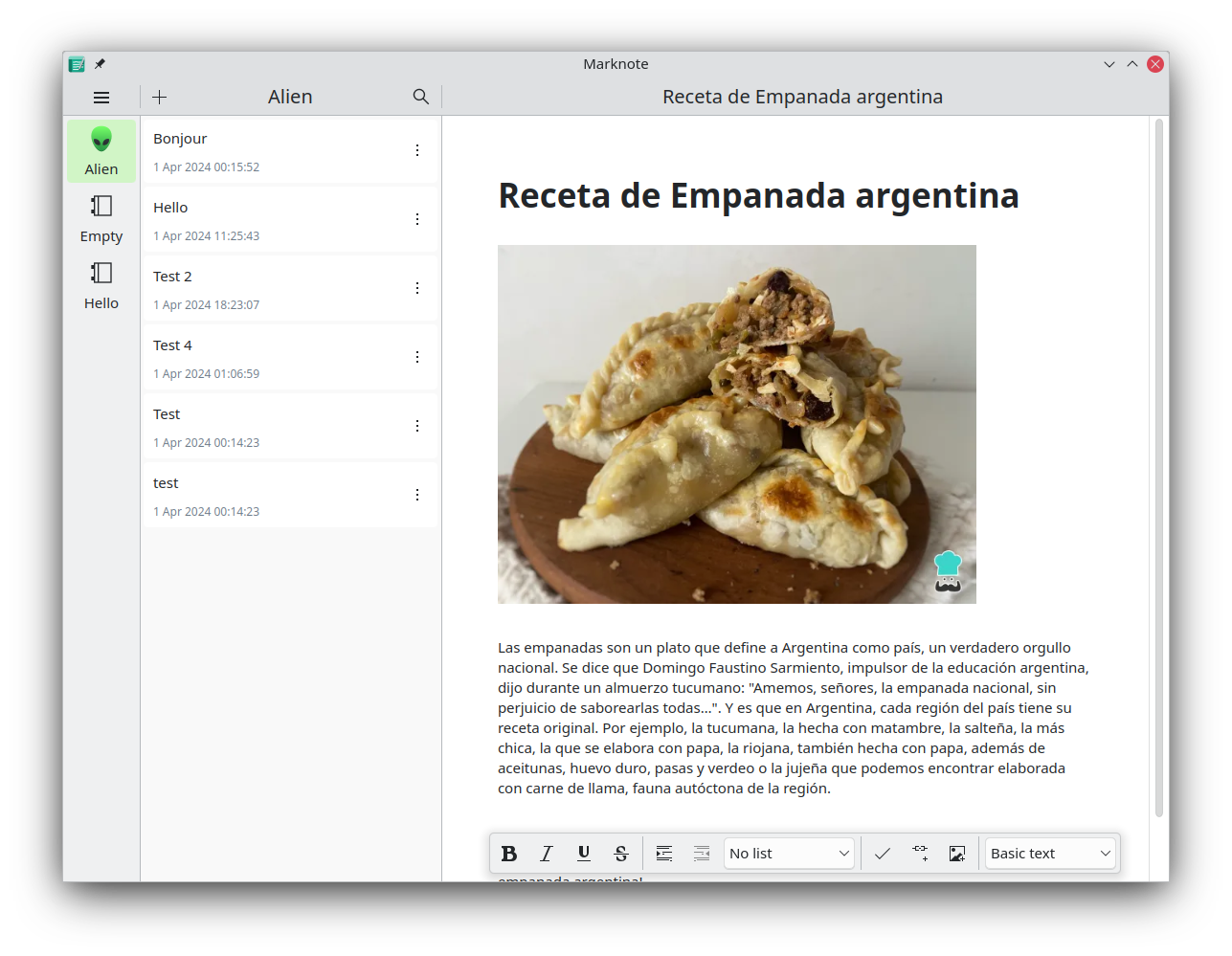This screenshot has height=956, width=1232.
Task: Add a new note with the plus icon
Action: pyautogui.click(x=160, y=98)
